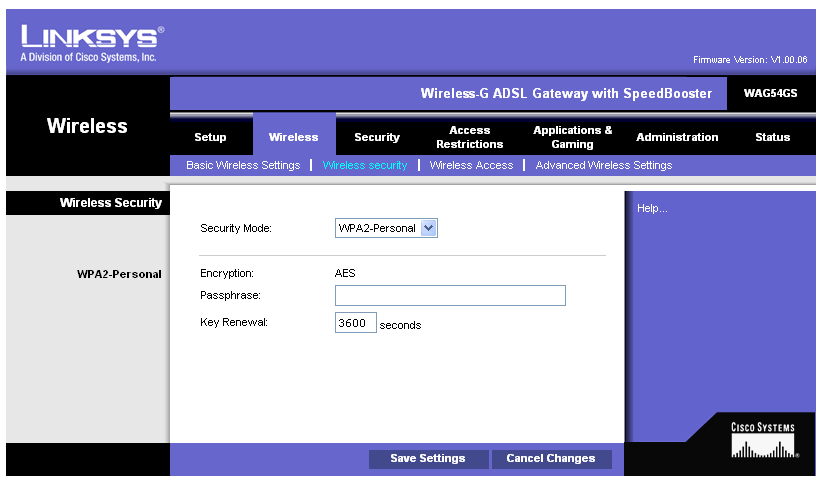Switch to the Status tab
822x481 pixels.
(773, 137)
